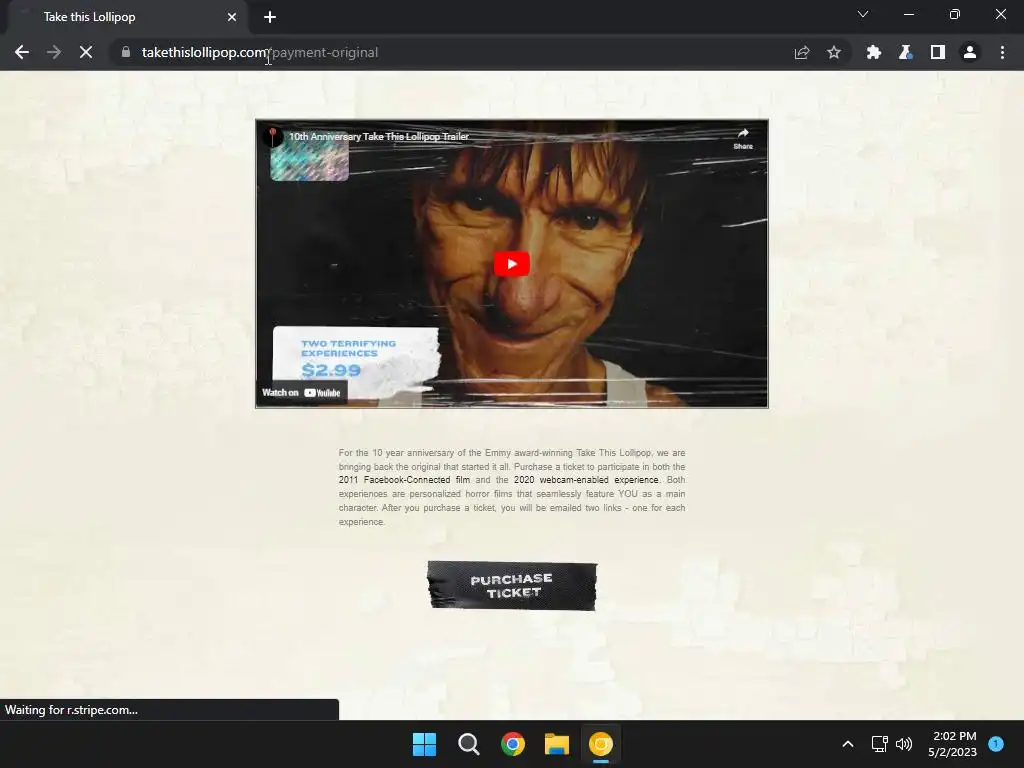Open network settings tray icon
Viewport: 1024px width, 768px height.
coord(880,744)
